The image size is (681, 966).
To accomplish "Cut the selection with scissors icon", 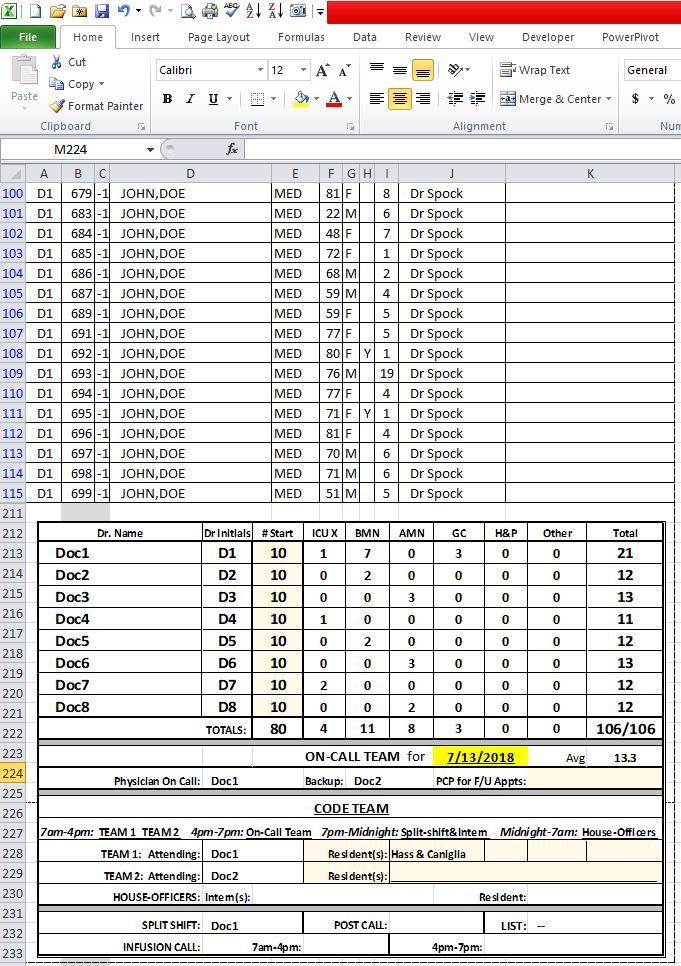I will pos(57,62).
